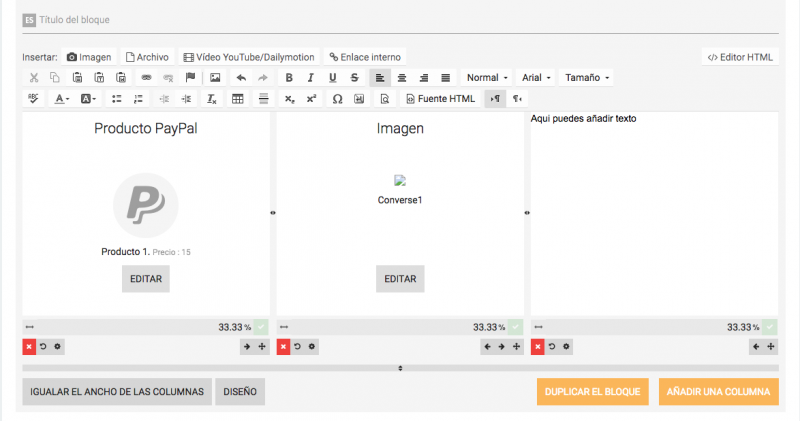Screen dimensions: 800x421
Task: Set right-to-left text direction
Action: tap(517, 99)
